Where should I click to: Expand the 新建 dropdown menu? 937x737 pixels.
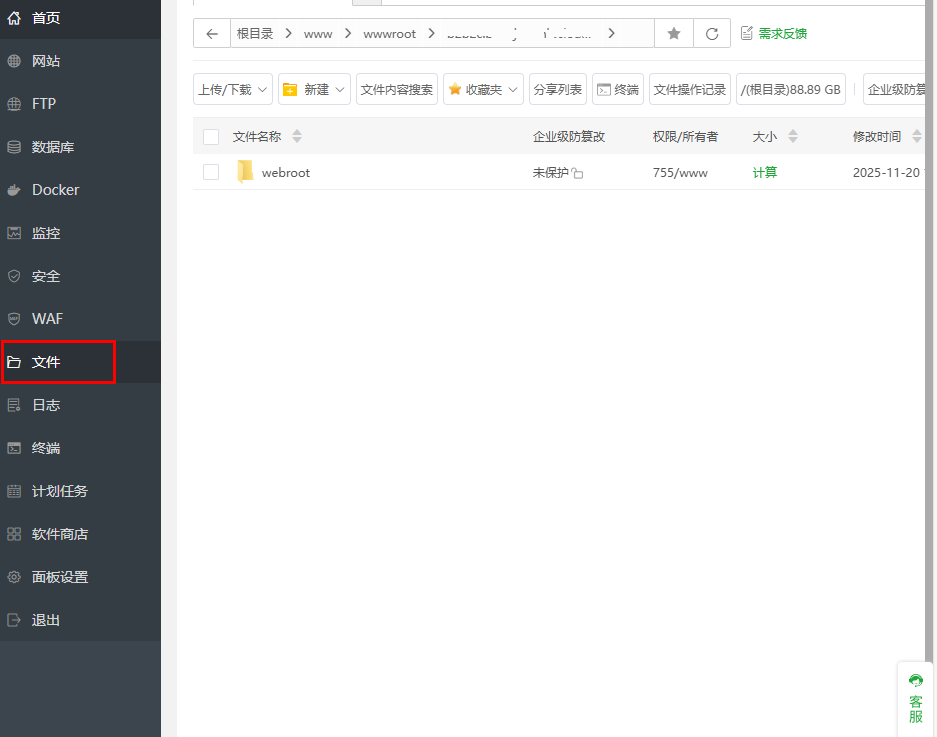click(314, 89)
